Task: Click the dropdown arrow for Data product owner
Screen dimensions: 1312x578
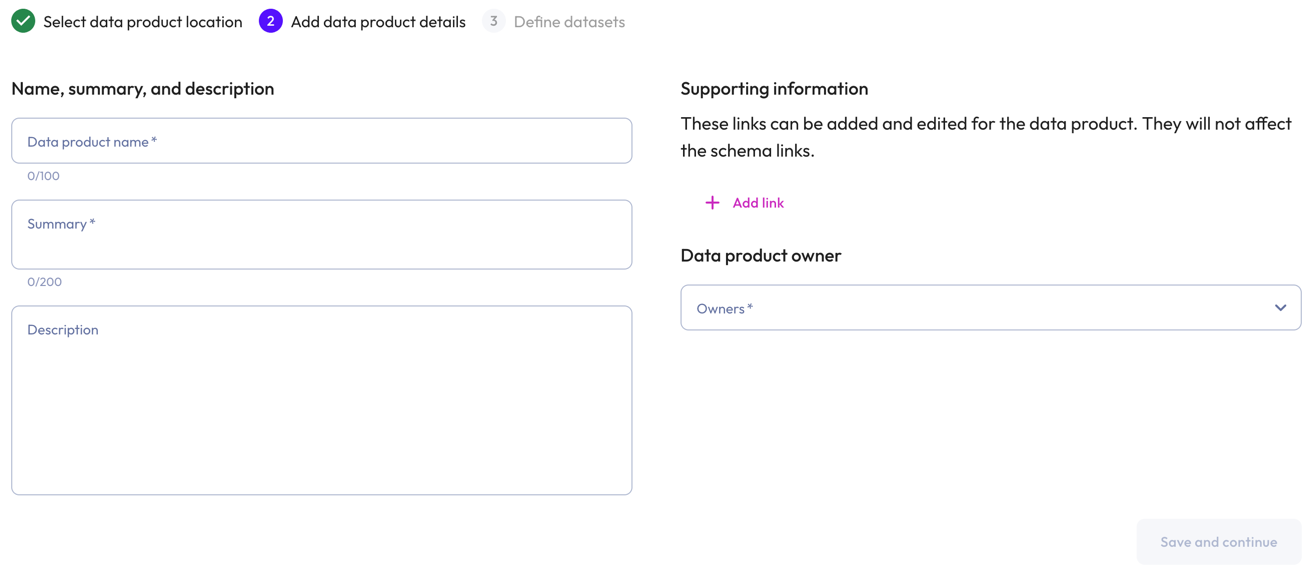Action: click(1281, 307)
